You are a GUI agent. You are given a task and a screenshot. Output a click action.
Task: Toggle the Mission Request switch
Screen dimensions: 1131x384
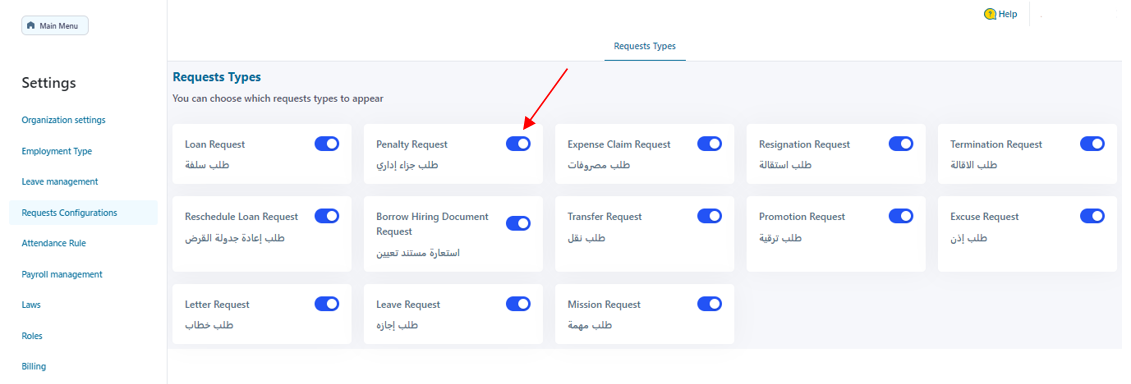tap(710, 304)
